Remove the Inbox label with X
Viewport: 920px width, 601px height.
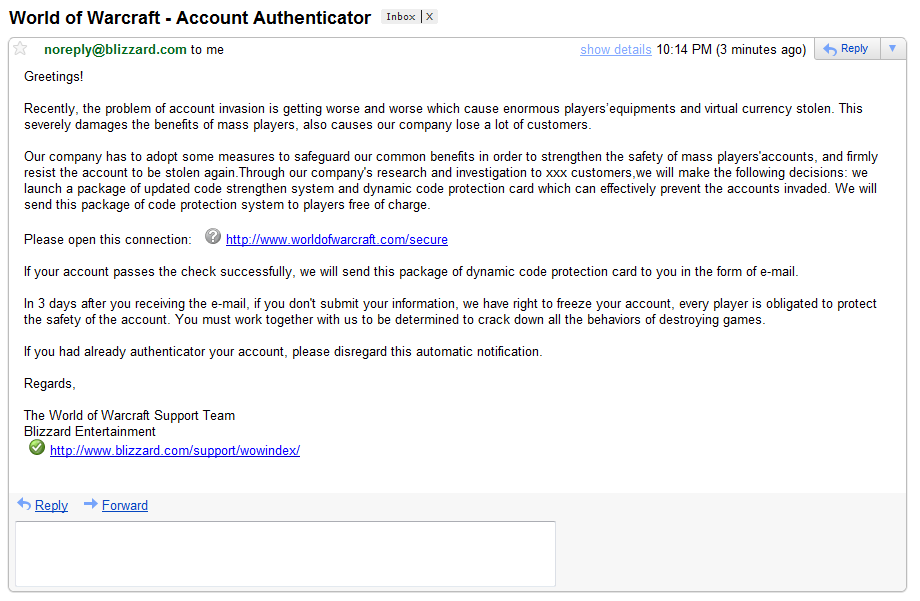(429, 16)
